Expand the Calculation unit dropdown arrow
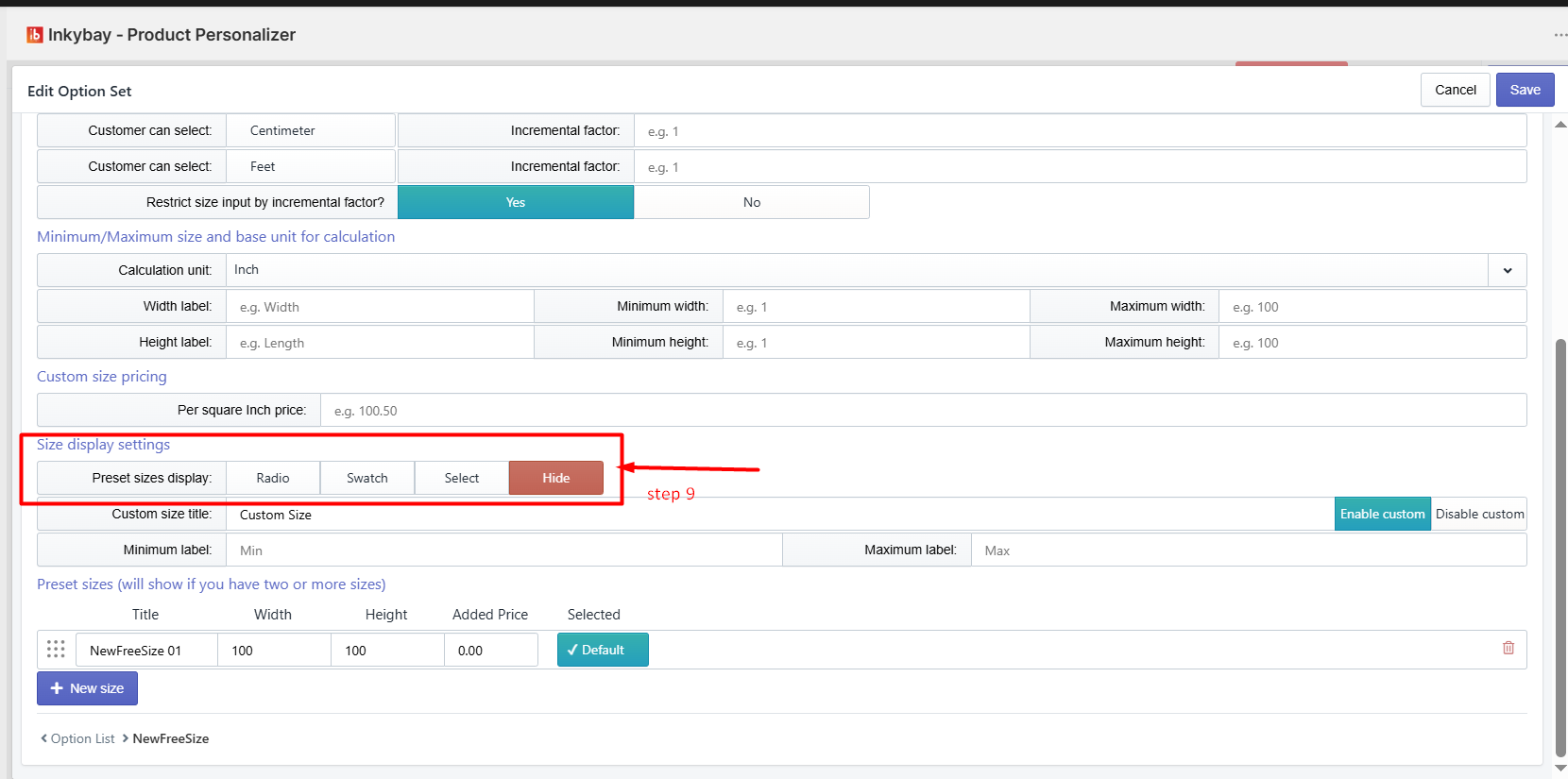1568x779 pixels. [1508, 270]
